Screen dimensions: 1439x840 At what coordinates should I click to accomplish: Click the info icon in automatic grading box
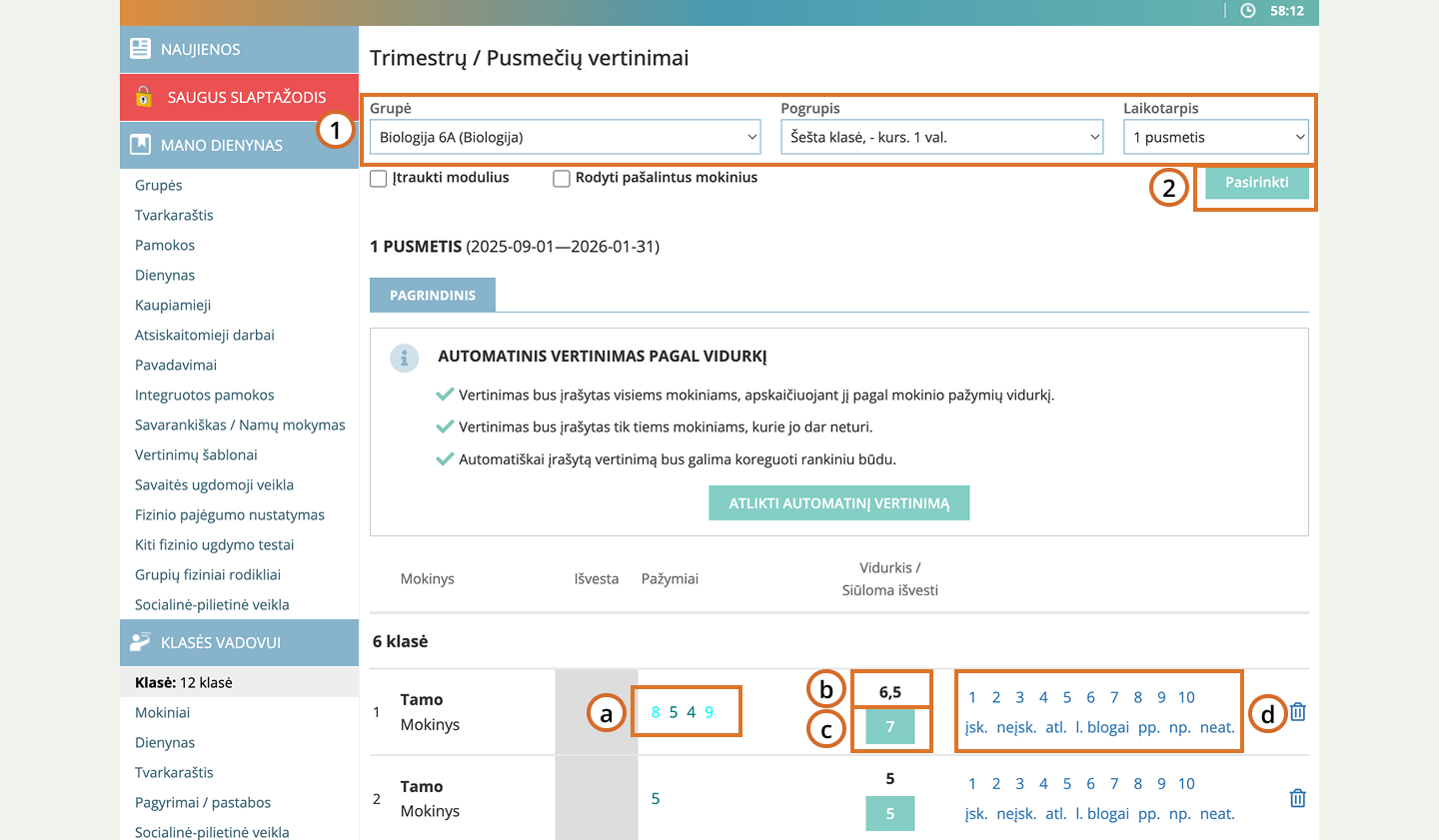(x=404, y=359)
